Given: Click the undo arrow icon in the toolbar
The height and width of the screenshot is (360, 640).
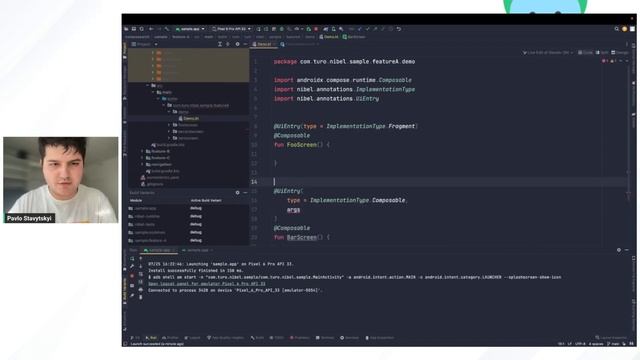Looking at the screenshot, I should tap(399, 29).
